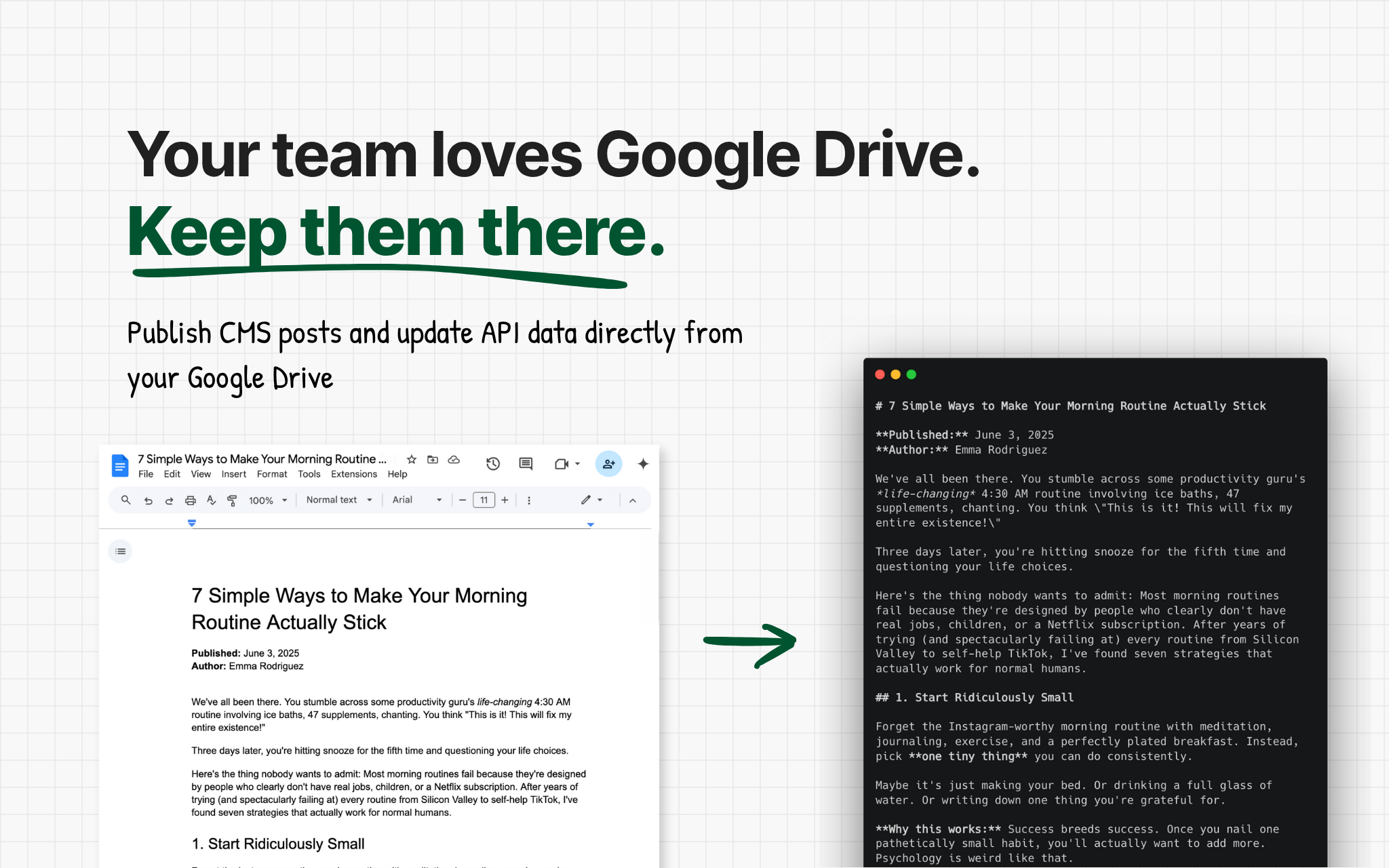
Task: Select the paint format tool
Action: coord(232,500)
